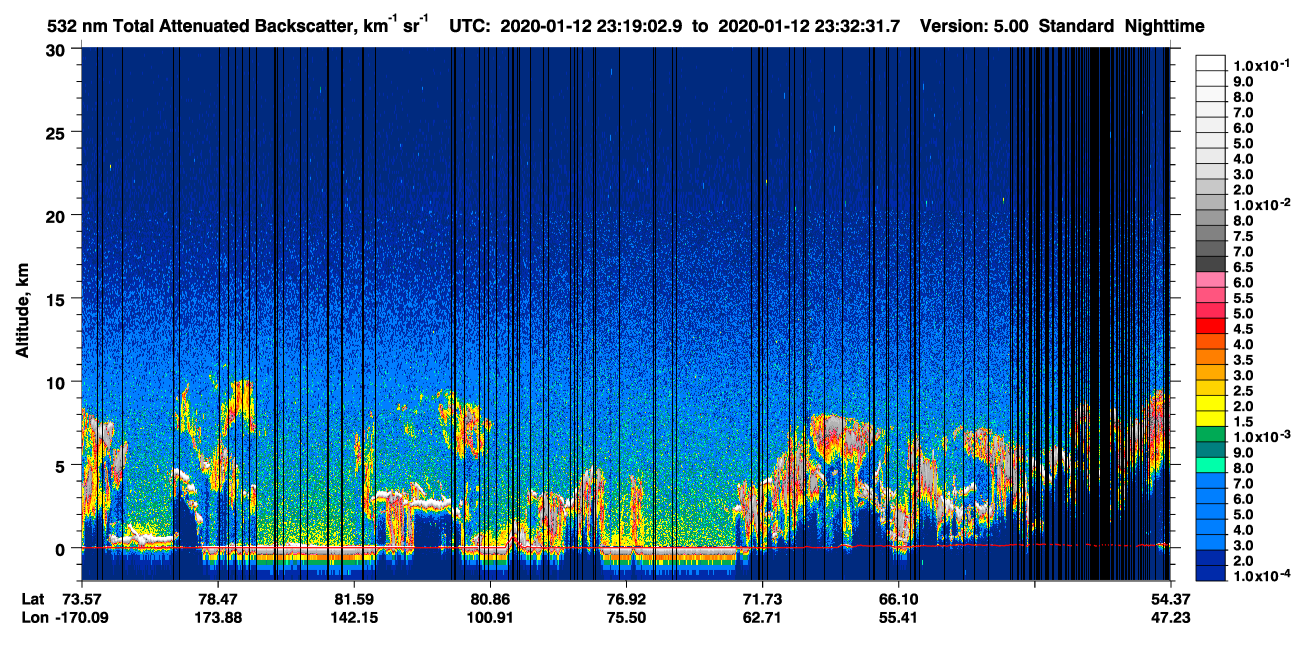
Task: Click colorbar label 4.5
Action: [1243, 328]
